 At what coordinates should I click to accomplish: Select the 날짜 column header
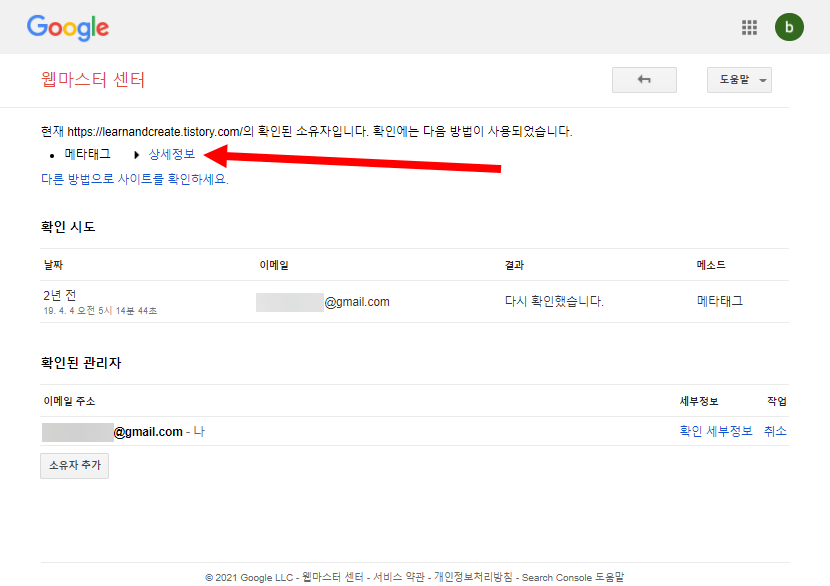(53, 265)
